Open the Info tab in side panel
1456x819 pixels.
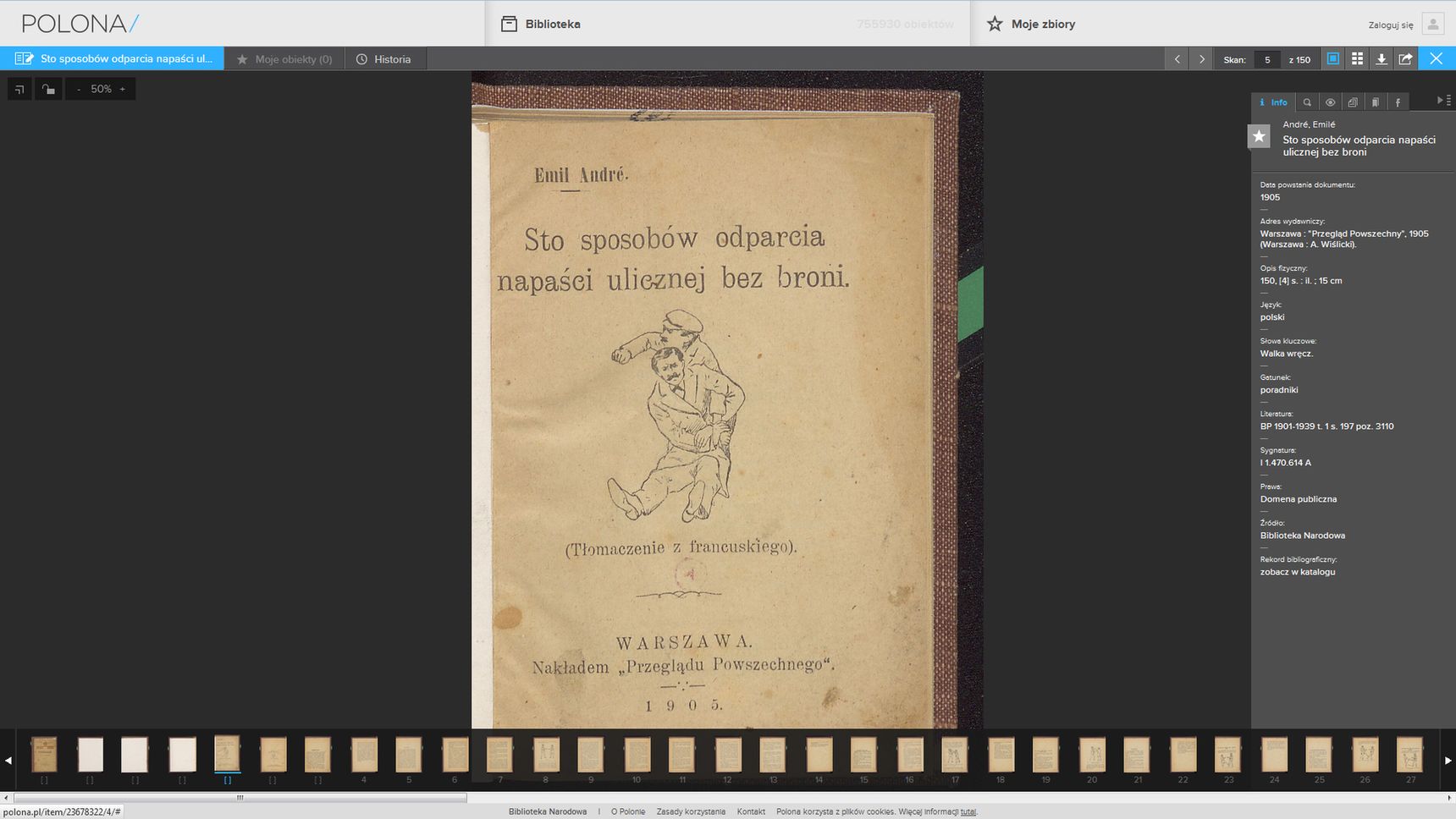click(1273, 102)
